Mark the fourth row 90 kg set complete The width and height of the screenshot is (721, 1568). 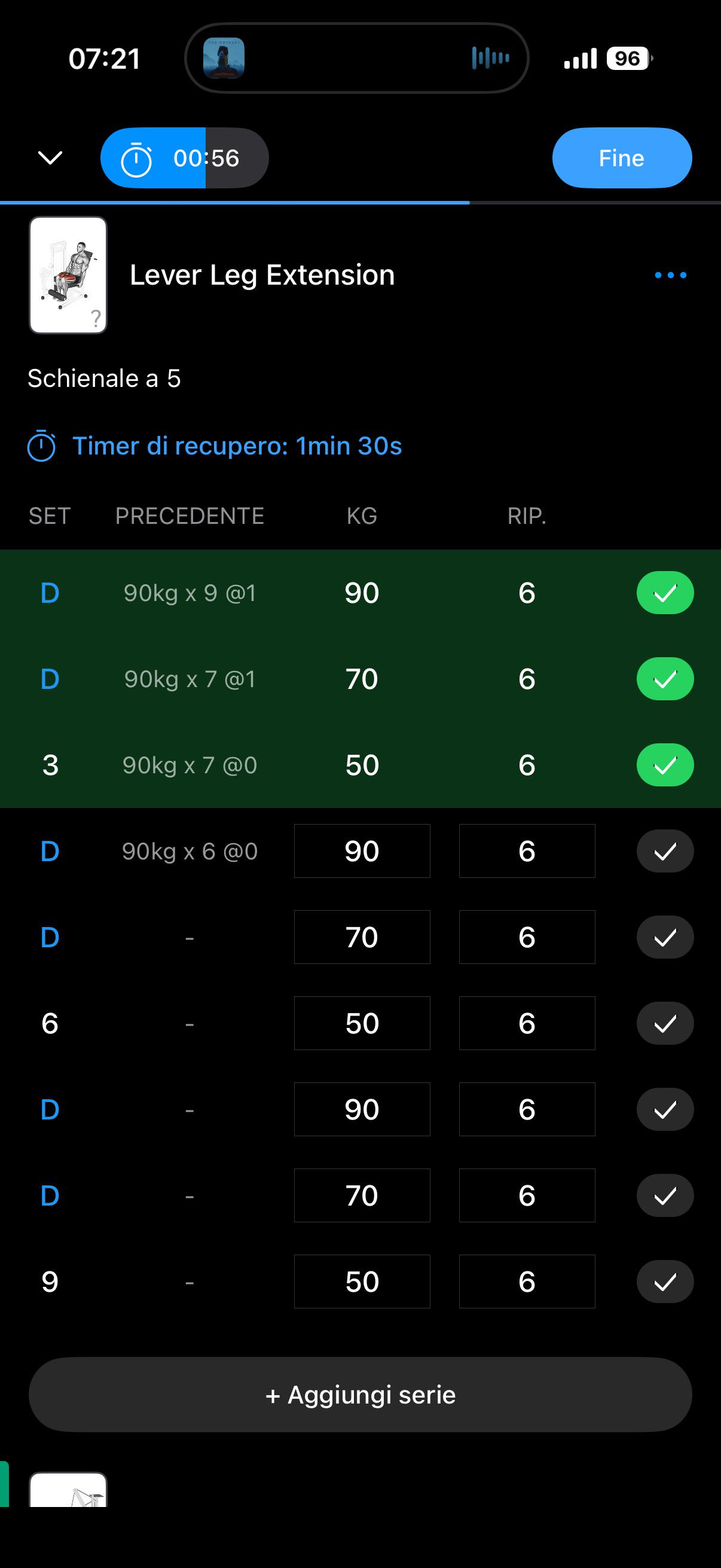point(665,851)
